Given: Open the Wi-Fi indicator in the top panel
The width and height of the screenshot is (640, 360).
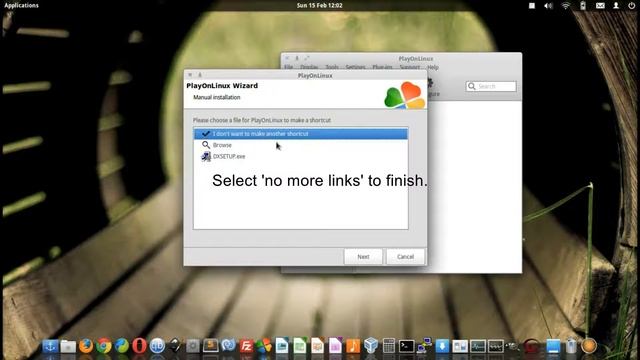Looking at the screenshot, I should pyautogui.click(x=565, y=5).
